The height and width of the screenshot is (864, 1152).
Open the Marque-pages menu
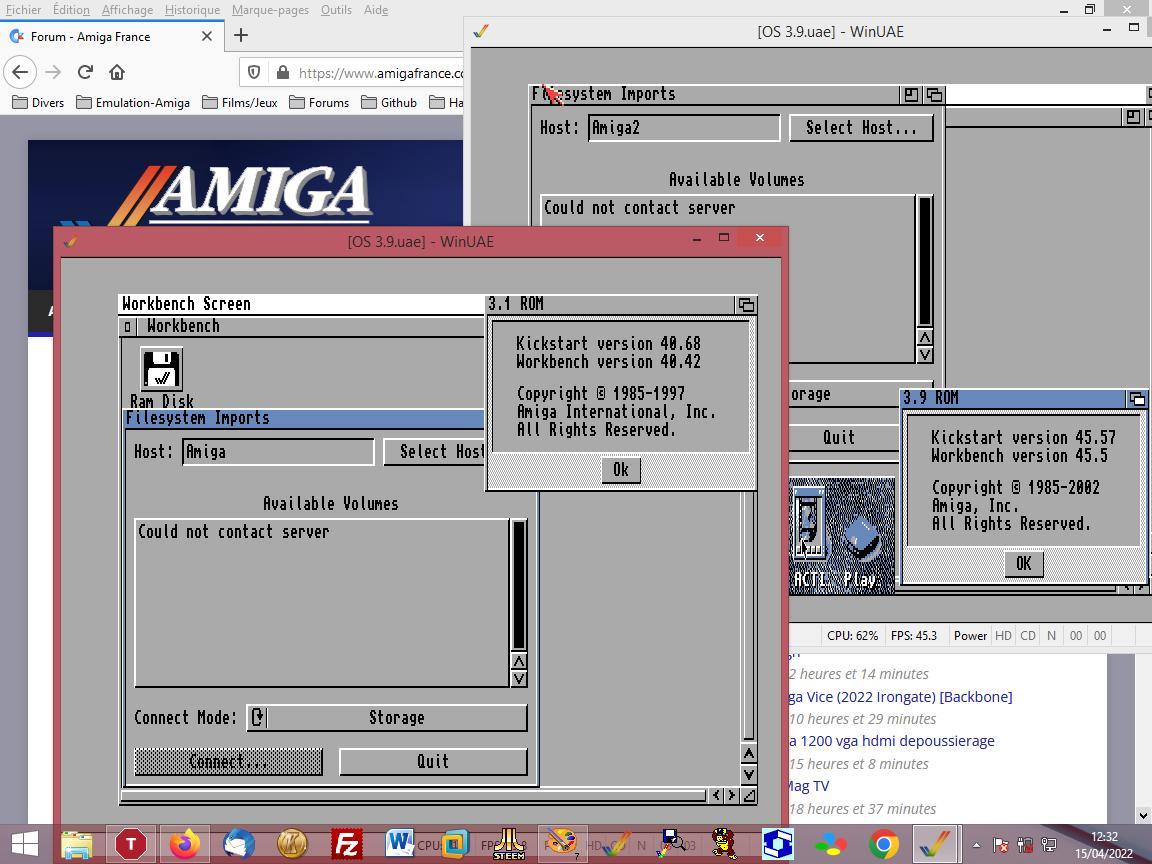[270, 10]
